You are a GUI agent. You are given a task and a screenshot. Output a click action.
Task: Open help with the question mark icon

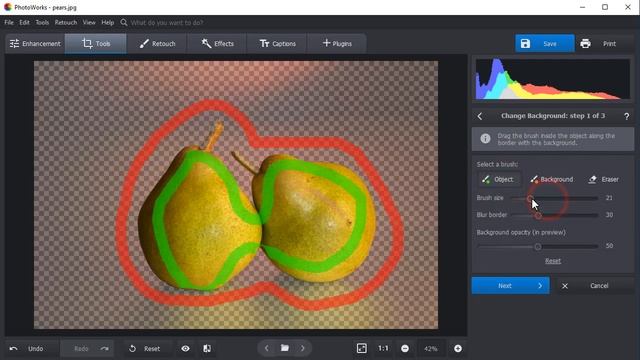[x=627, y=116]
